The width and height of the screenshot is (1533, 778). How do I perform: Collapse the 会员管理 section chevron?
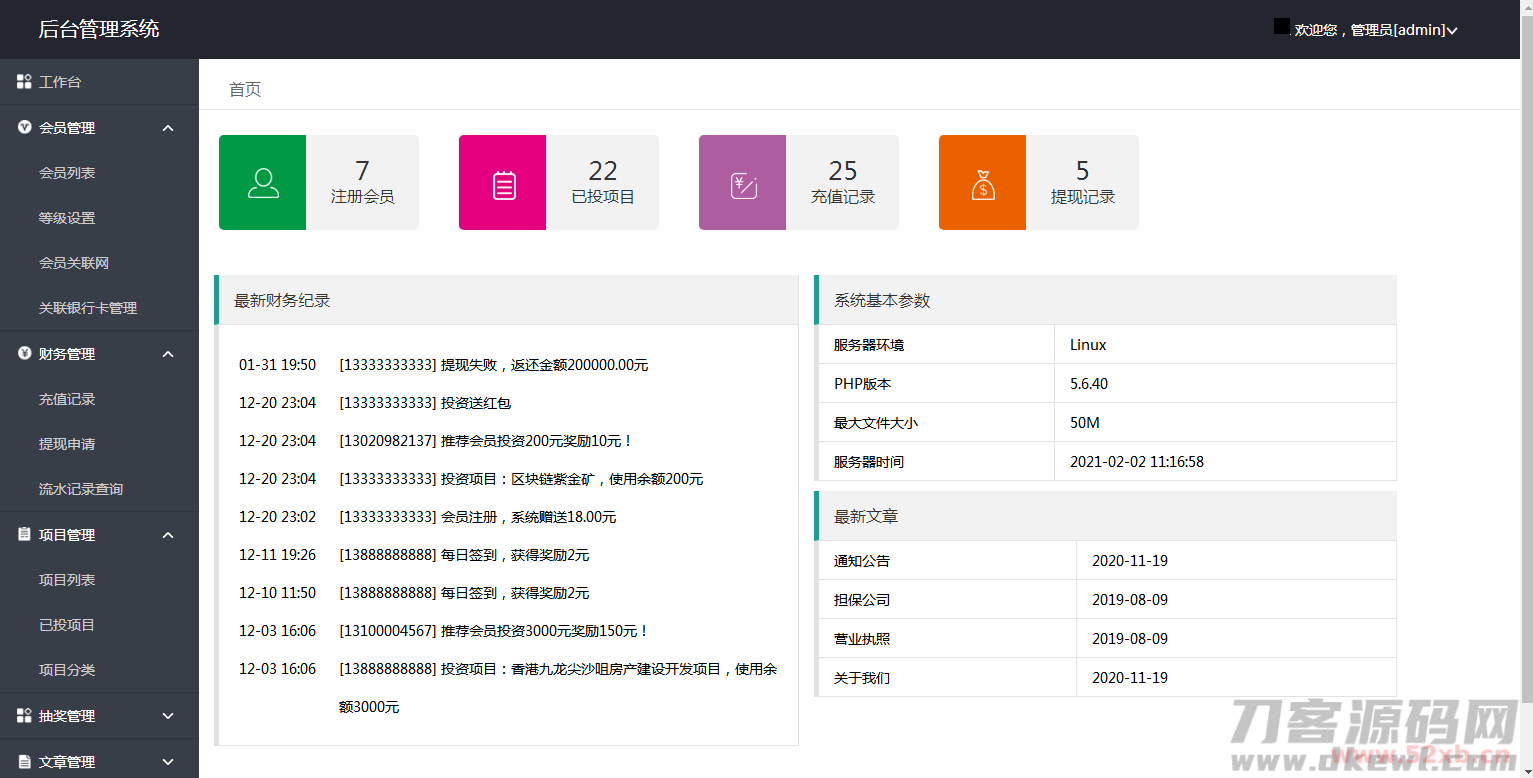tap(168, 128)
